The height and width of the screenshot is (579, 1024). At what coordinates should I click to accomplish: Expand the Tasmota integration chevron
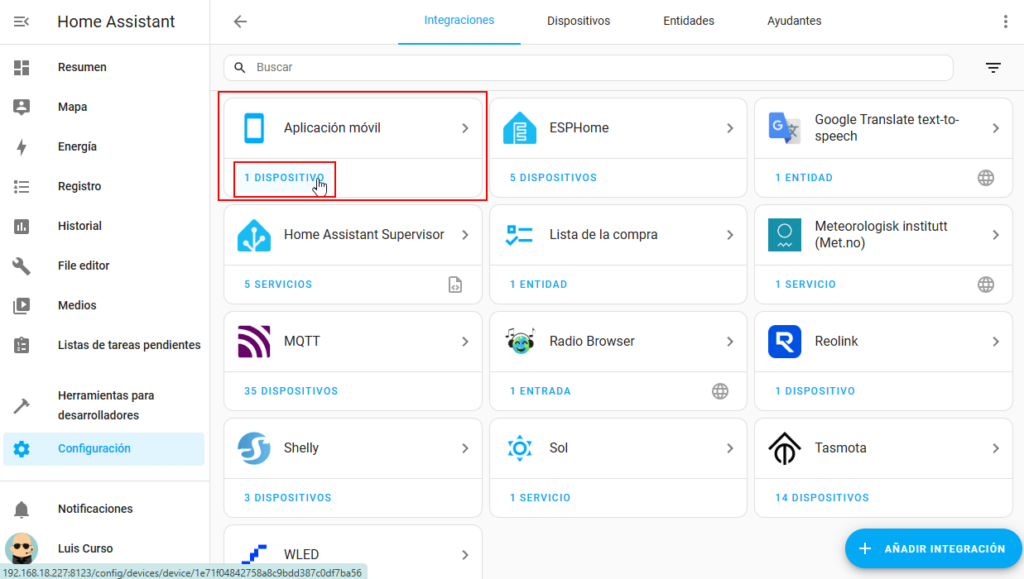[995, 448]
